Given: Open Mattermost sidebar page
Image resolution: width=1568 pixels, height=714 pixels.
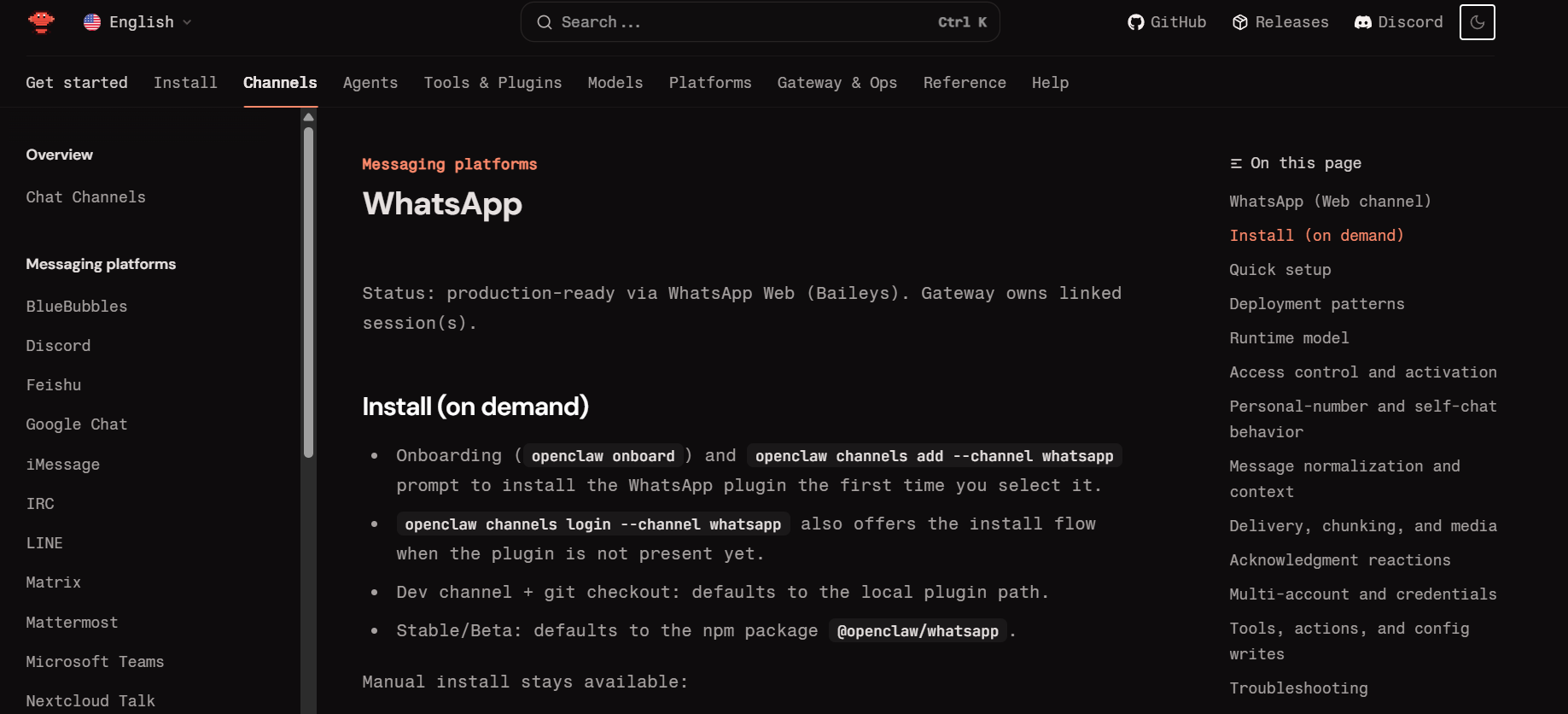Looking at the screenshot, I should [x=73, y=623].
